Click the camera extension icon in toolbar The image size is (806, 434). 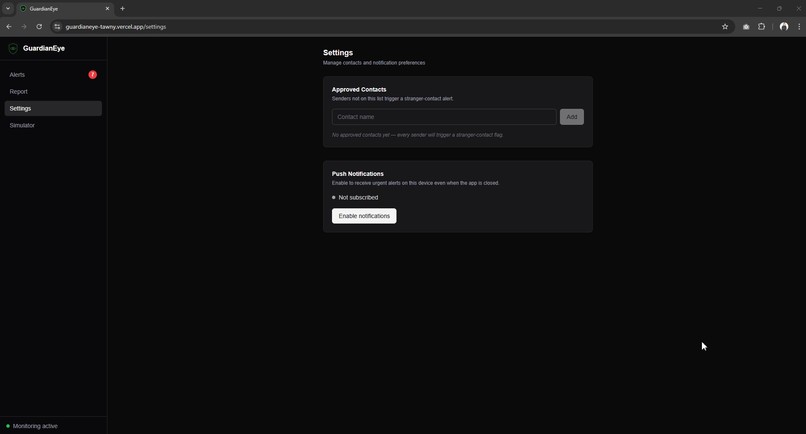[746, 27]
